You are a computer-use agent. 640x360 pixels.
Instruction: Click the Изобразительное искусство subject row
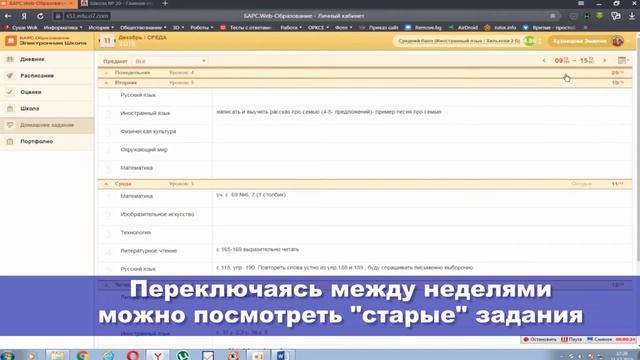click(x=364, y=214)
